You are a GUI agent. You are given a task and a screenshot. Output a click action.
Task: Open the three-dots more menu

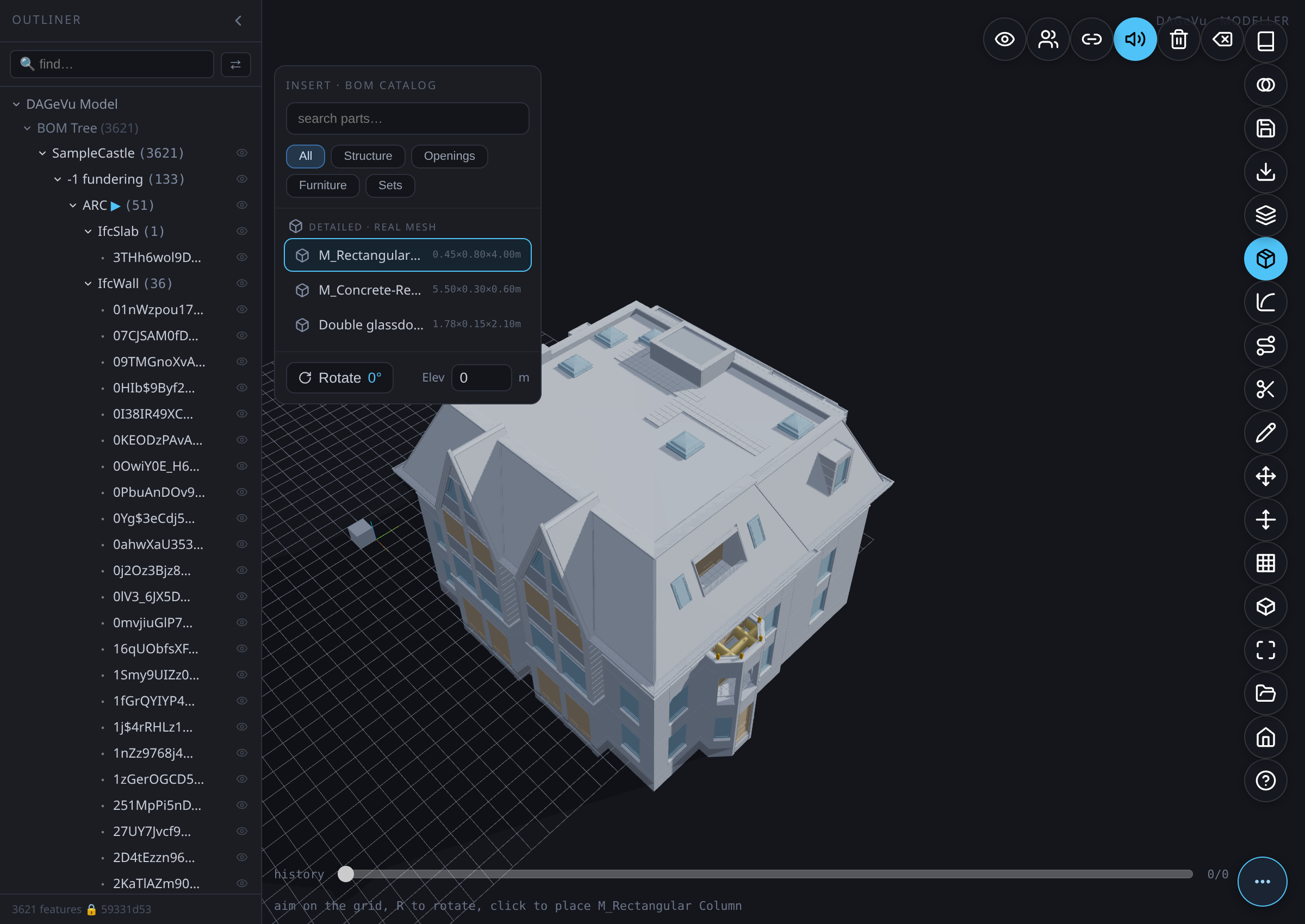[x=1263, y=881]
